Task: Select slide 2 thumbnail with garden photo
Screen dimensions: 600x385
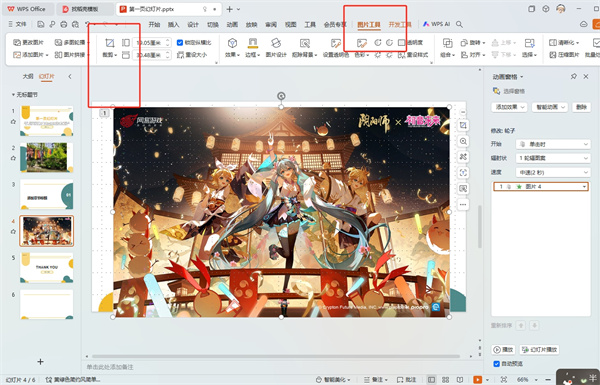Action: pos(47,157)
